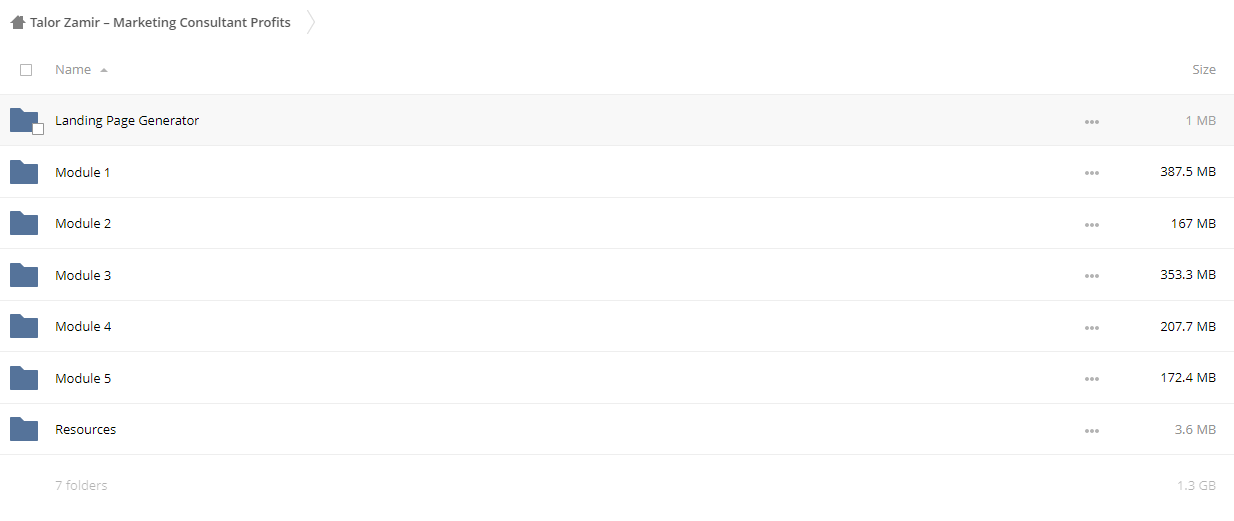Show actions menu for Landing Page Generator

(x=1091, y=122)
